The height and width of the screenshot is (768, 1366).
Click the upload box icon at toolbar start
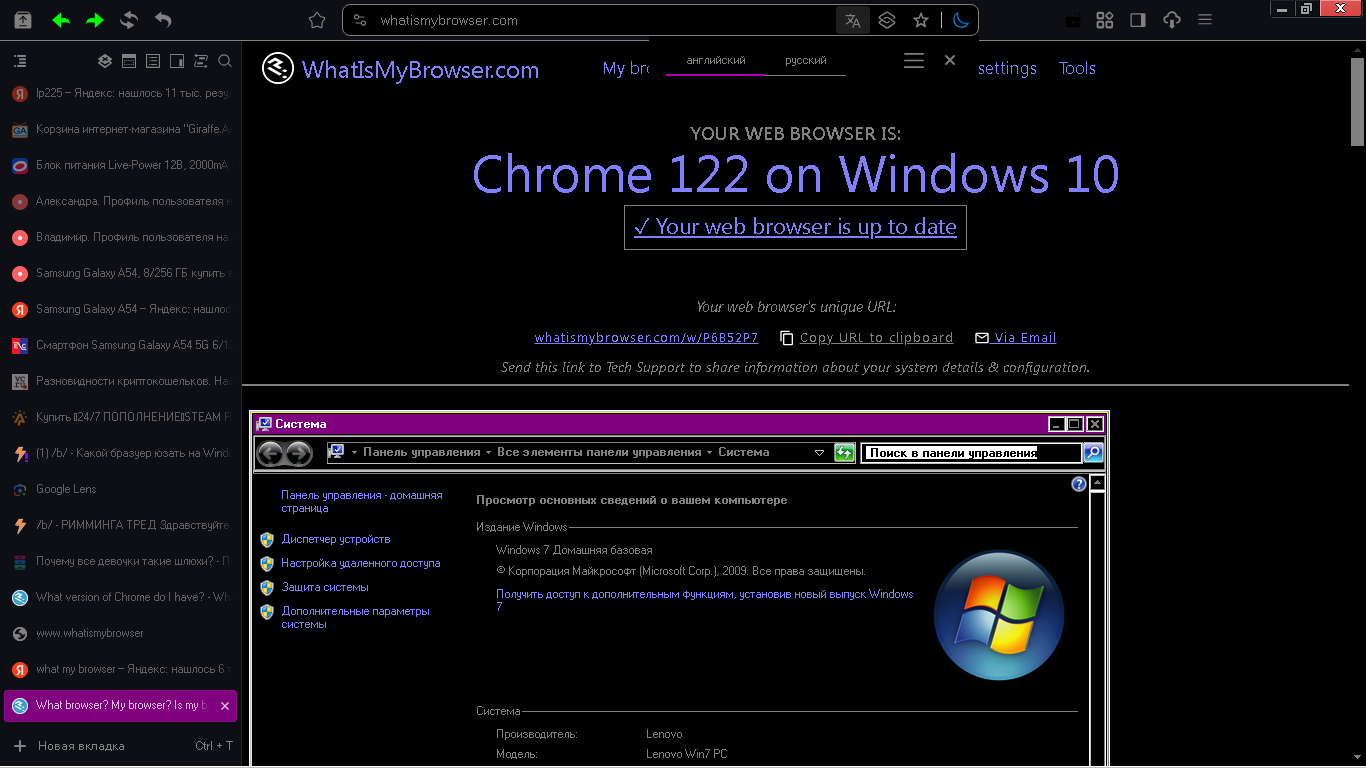[x=23, y=20]
